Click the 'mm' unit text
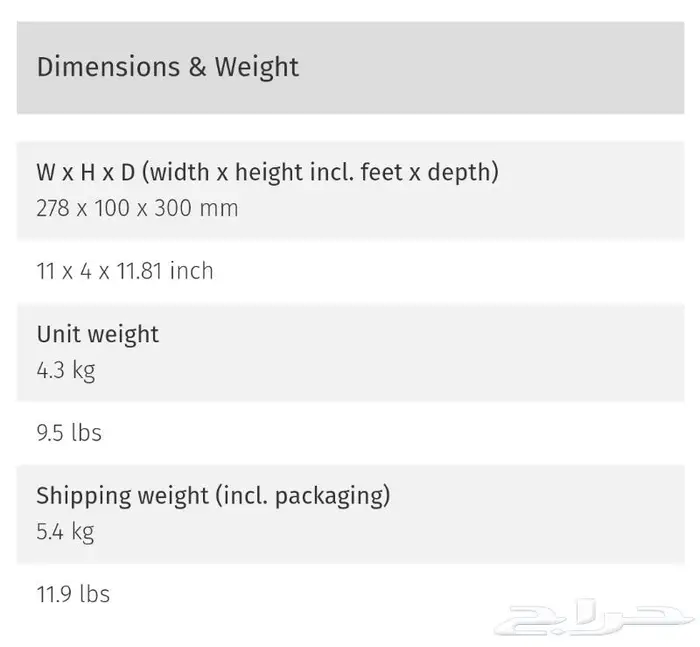 (x=219, y=209)
